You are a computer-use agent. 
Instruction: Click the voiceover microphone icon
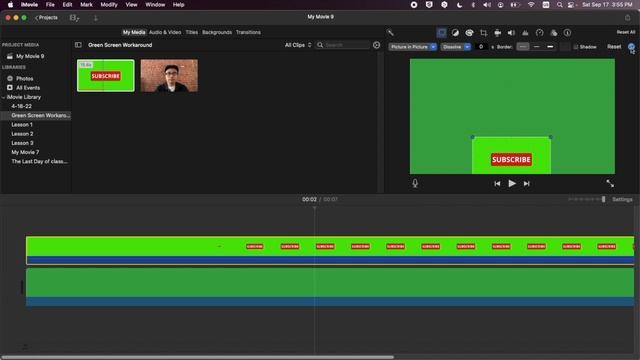(x=415, y=184)
